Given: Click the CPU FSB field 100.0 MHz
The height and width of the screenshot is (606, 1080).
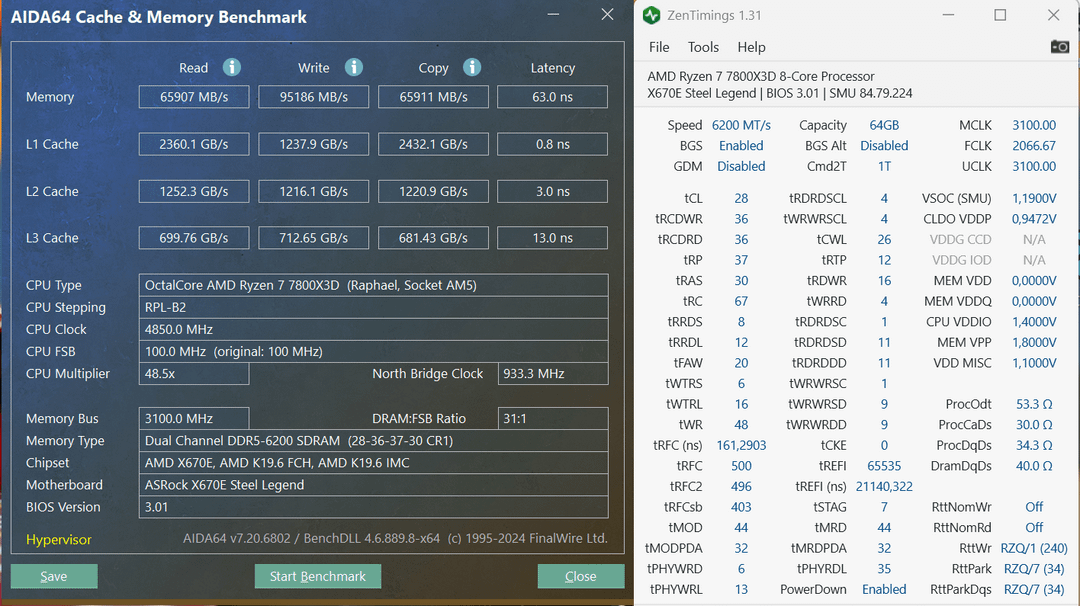Looking at the screenshot, I should click(x=373, y=351).
